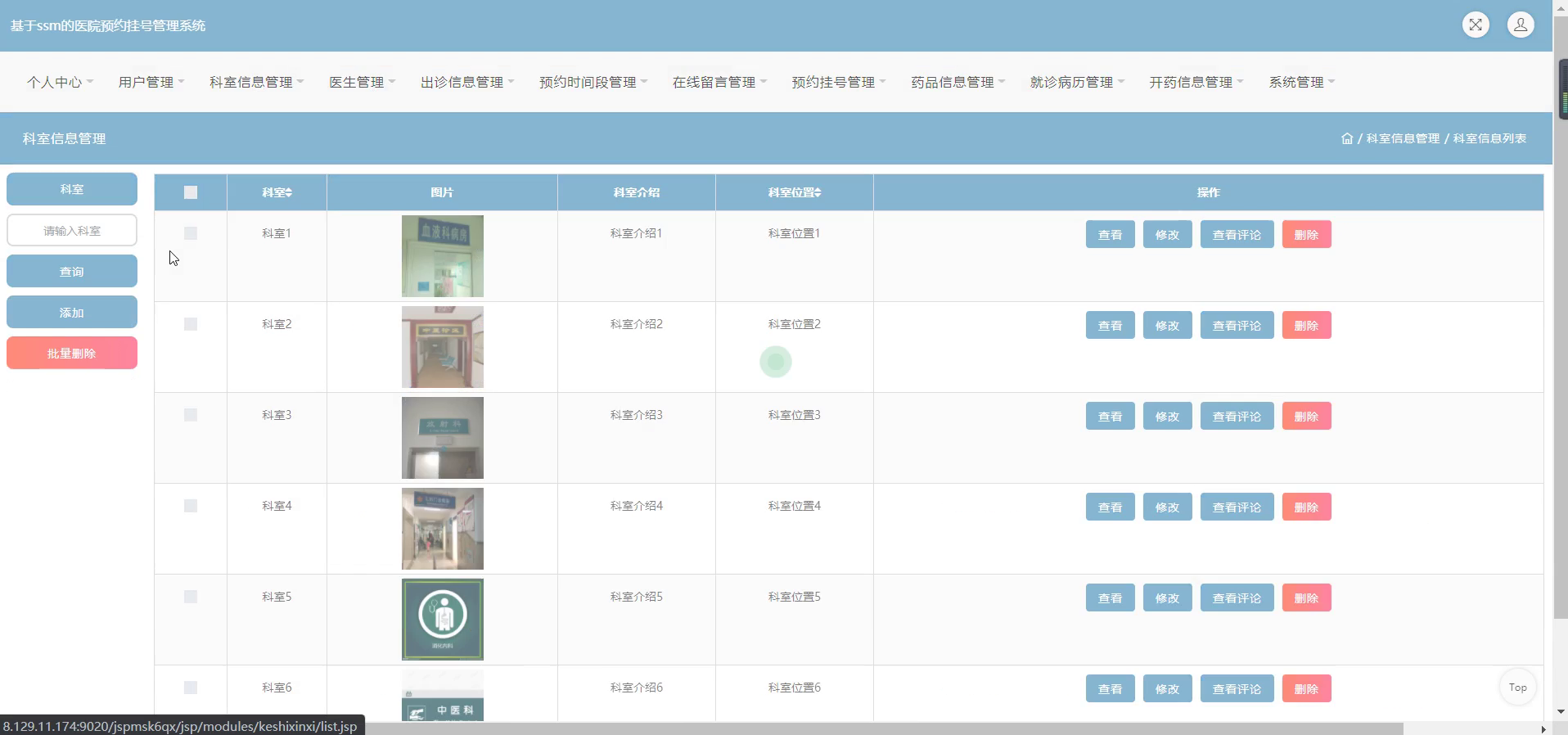Click 删除 button for 科室6
The width and height of the screenshot is (1568, 735).
click(1306, 688)
